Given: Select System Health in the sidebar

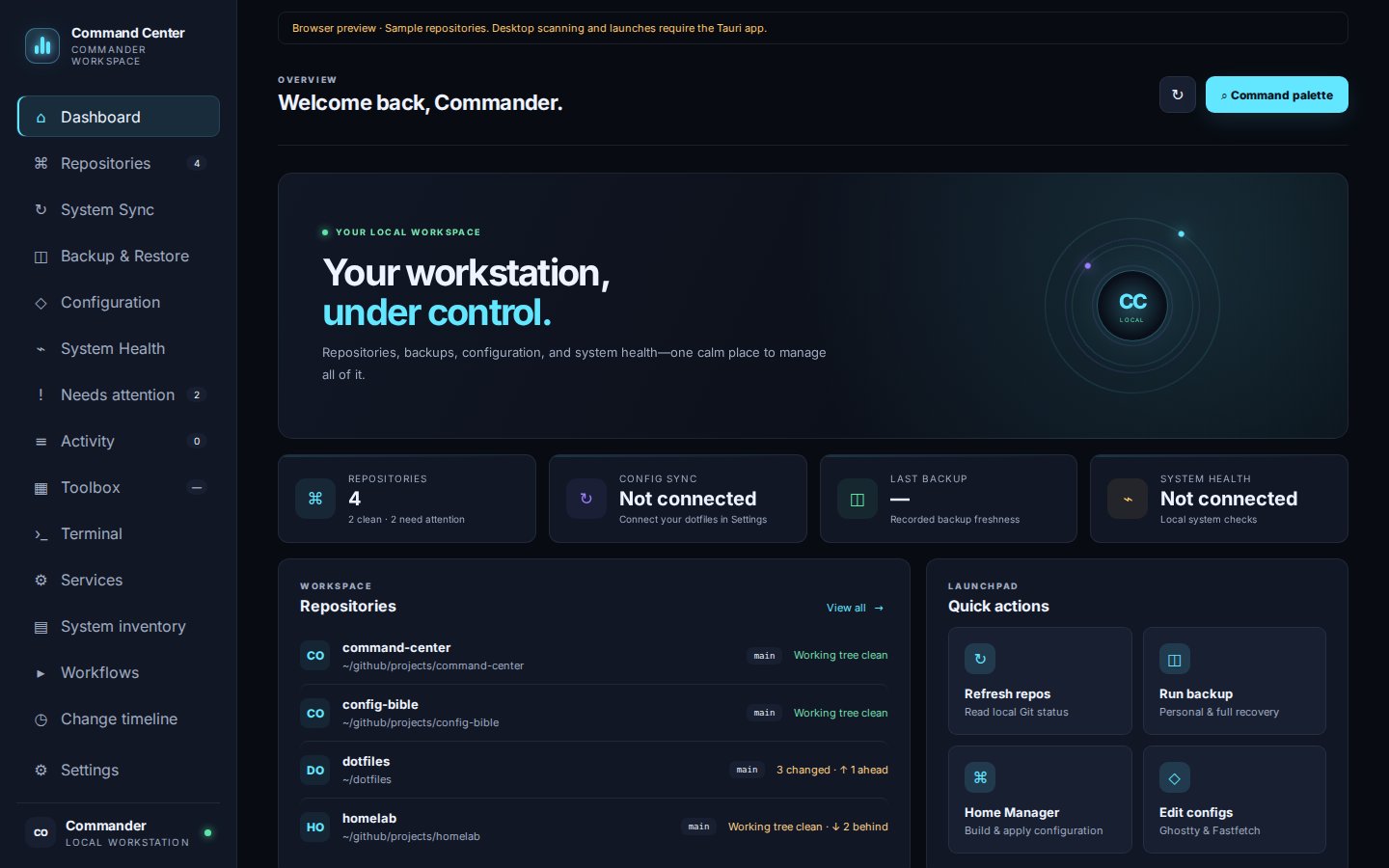Looking at the screenshot, I should pyautogui.click(x=119, y=348).
